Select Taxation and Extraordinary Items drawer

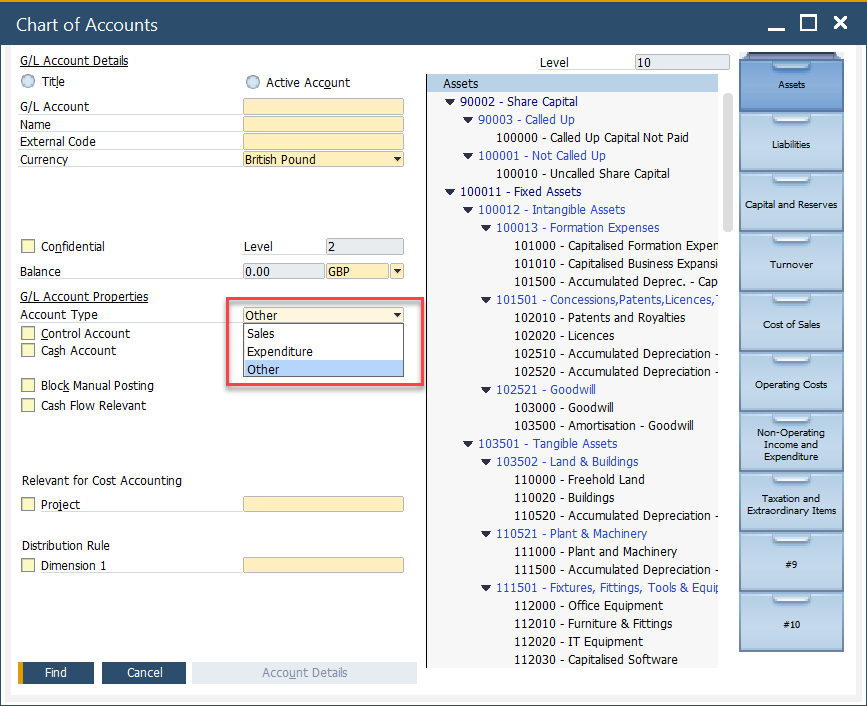click(791, 504)
